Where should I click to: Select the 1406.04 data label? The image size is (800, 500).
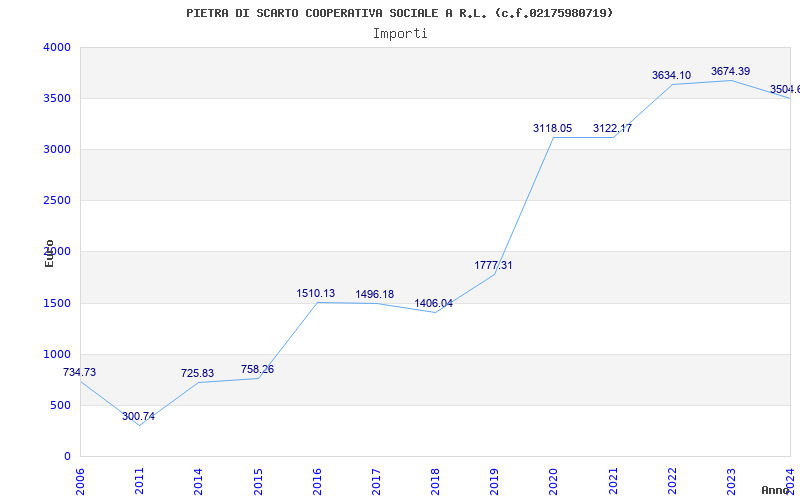(434, 304)
